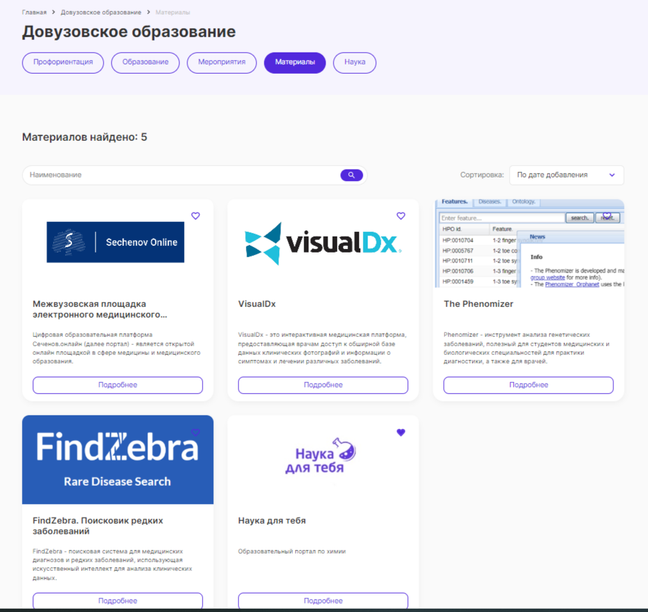Viewport: 648px width, 612px height.
Task: Click the chevron arrow in sort box
Action: pyautogui.click(x=612, y=175)
